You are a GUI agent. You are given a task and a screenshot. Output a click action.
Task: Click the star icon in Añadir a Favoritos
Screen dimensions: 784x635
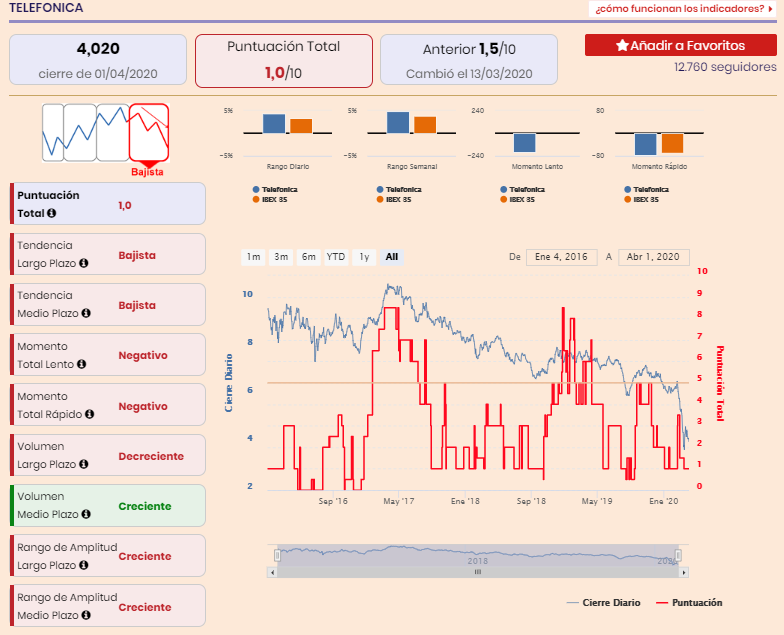pos(622,46)
